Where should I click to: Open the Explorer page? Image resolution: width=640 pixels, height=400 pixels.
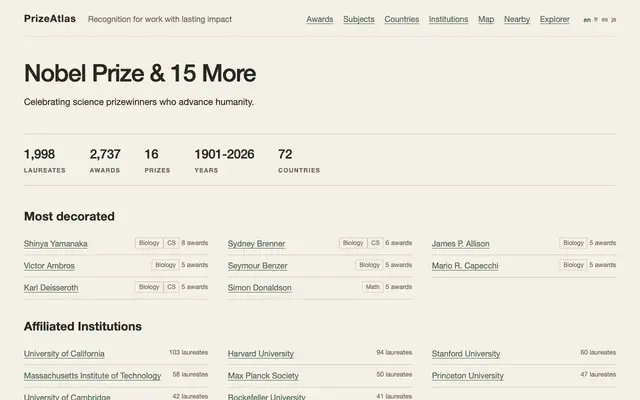pos(554,19)
